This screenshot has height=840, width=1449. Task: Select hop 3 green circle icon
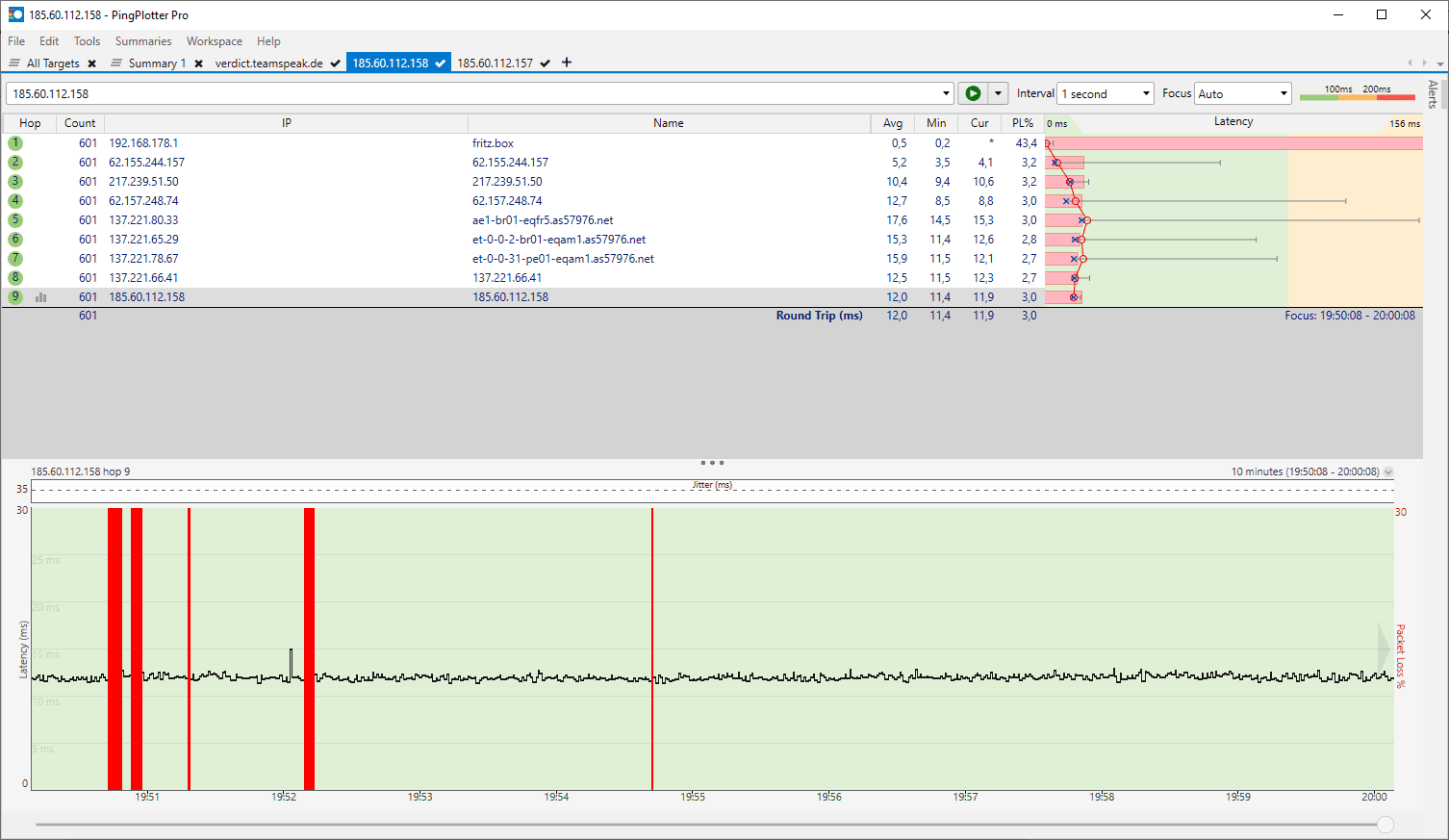[15, 181]
